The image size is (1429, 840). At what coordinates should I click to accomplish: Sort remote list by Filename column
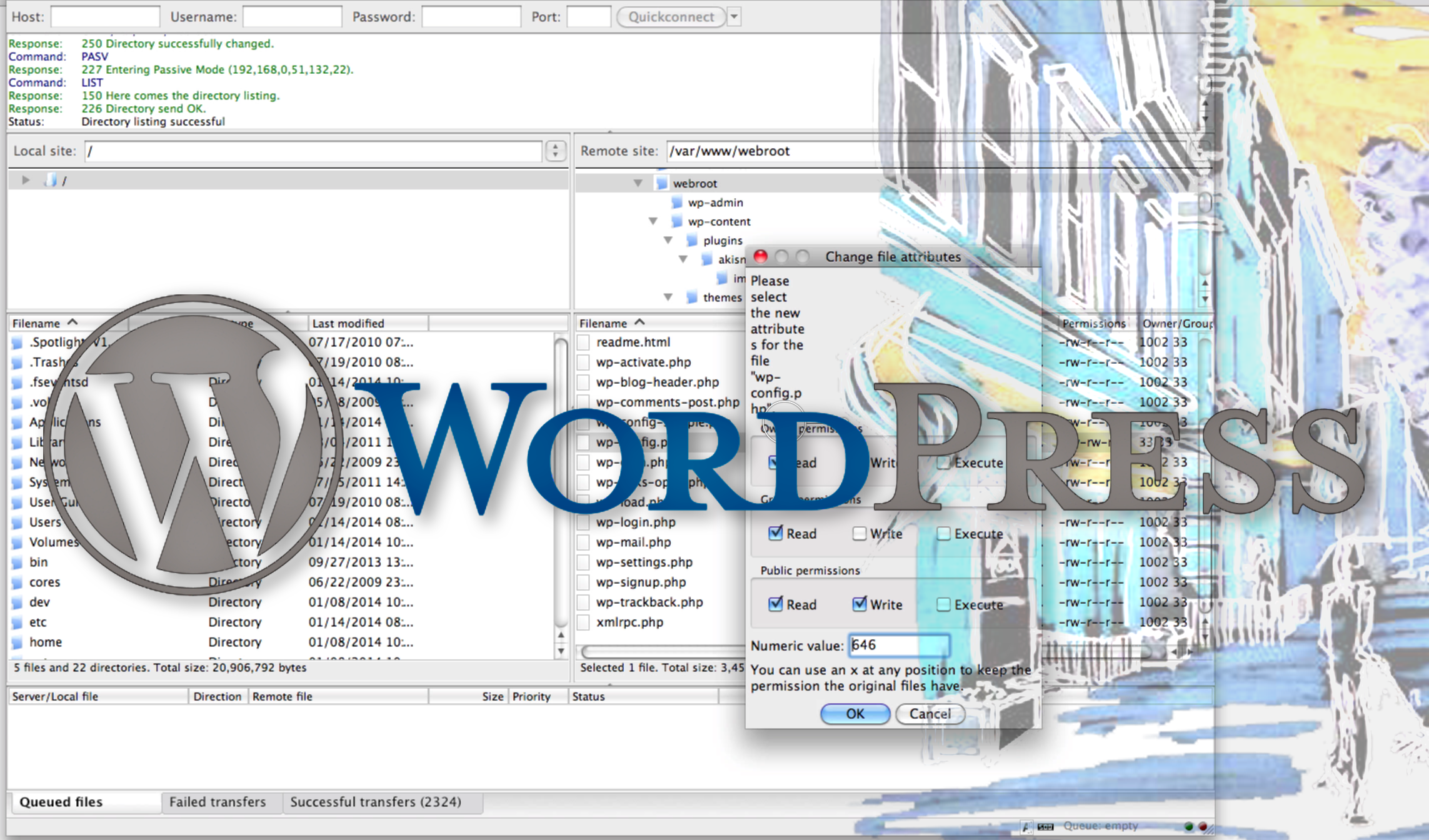point(659,323)
